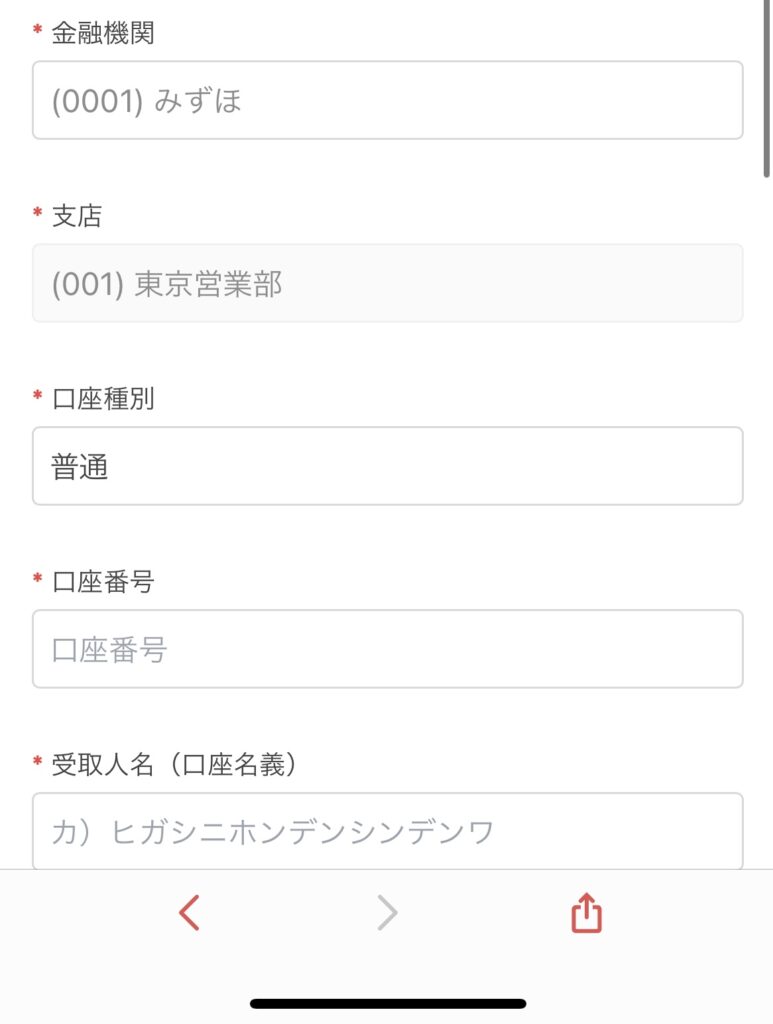This screenshot has width=773, height=1024.
Task: Focus the 口座番号 input field
Action: click(388, 648)
